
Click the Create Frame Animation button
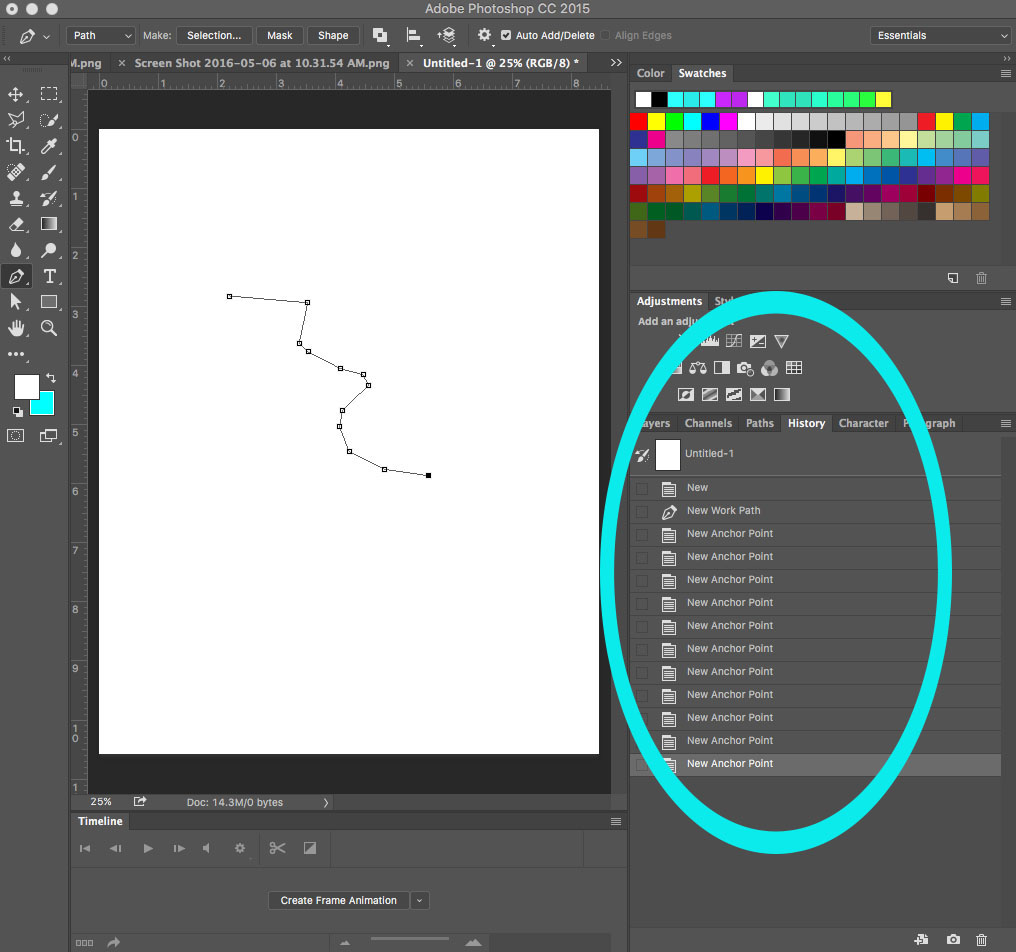pyautogui.click(x=338, y=900)
